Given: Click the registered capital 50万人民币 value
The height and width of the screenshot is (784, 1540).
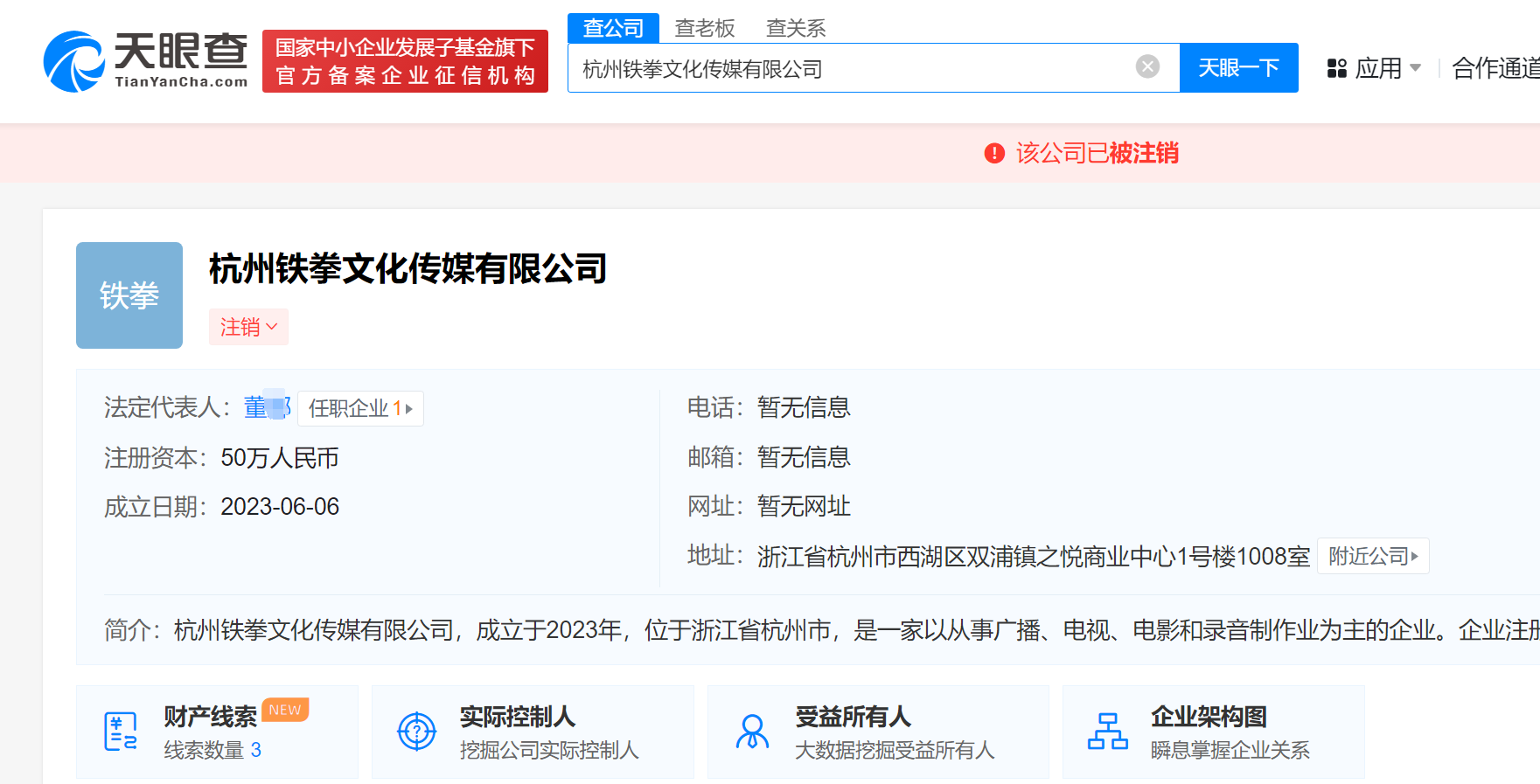Looking at the screenshot, I should tap(280, 458).
